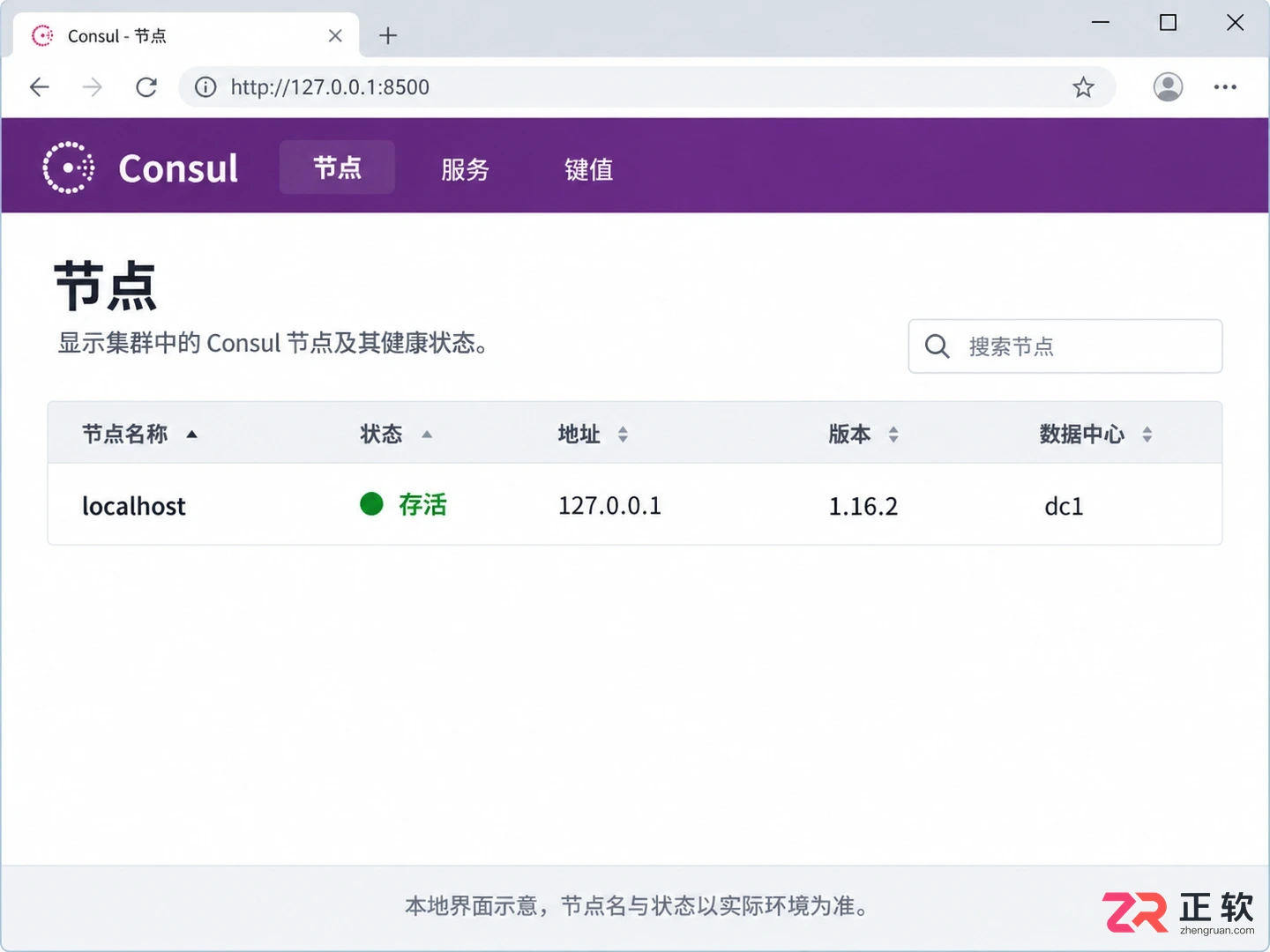Click the browser forward arrow
The width and height of the screenshot is (1270, 952).
click(x=93, y=87)
